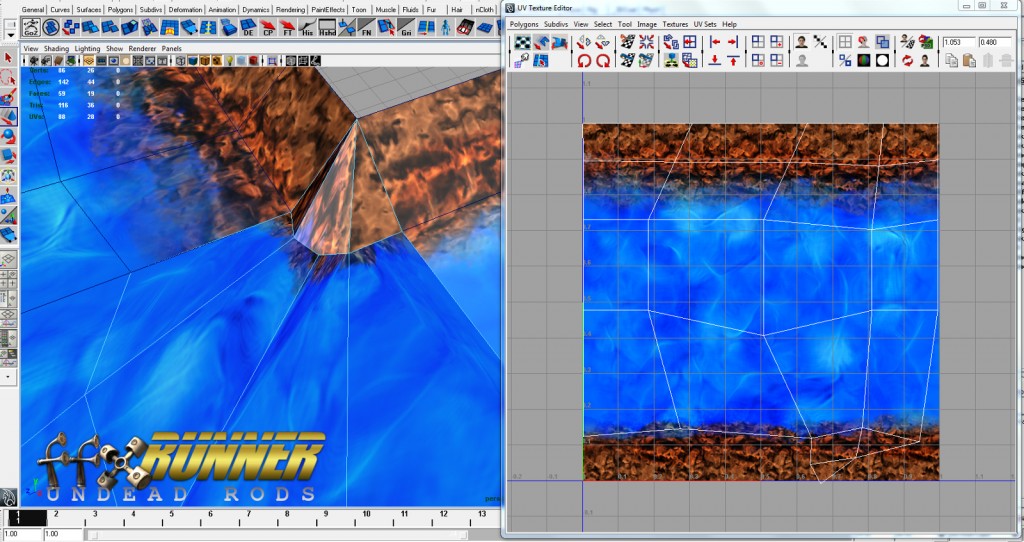
Task: Click the DE shelf button
Action: tap(248, 28)
